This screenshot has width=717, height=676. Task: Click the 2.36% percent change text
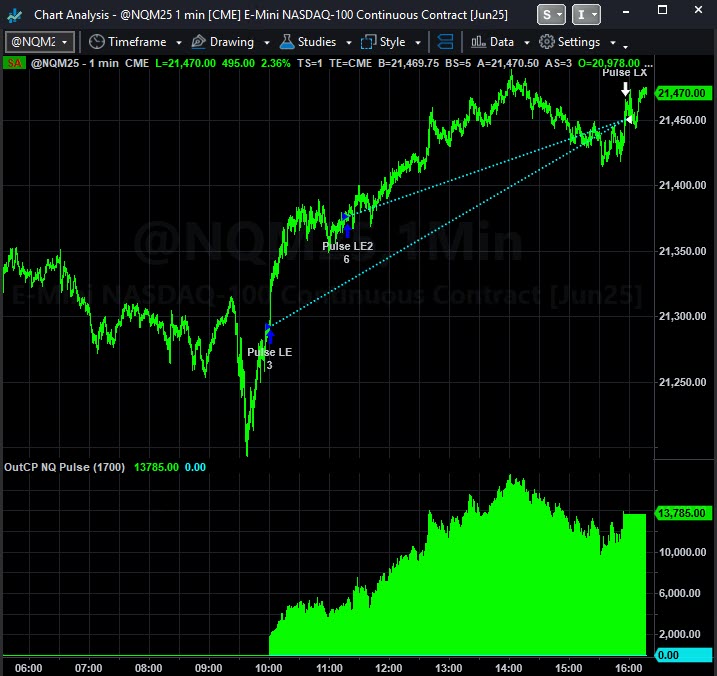pos(275,63)
